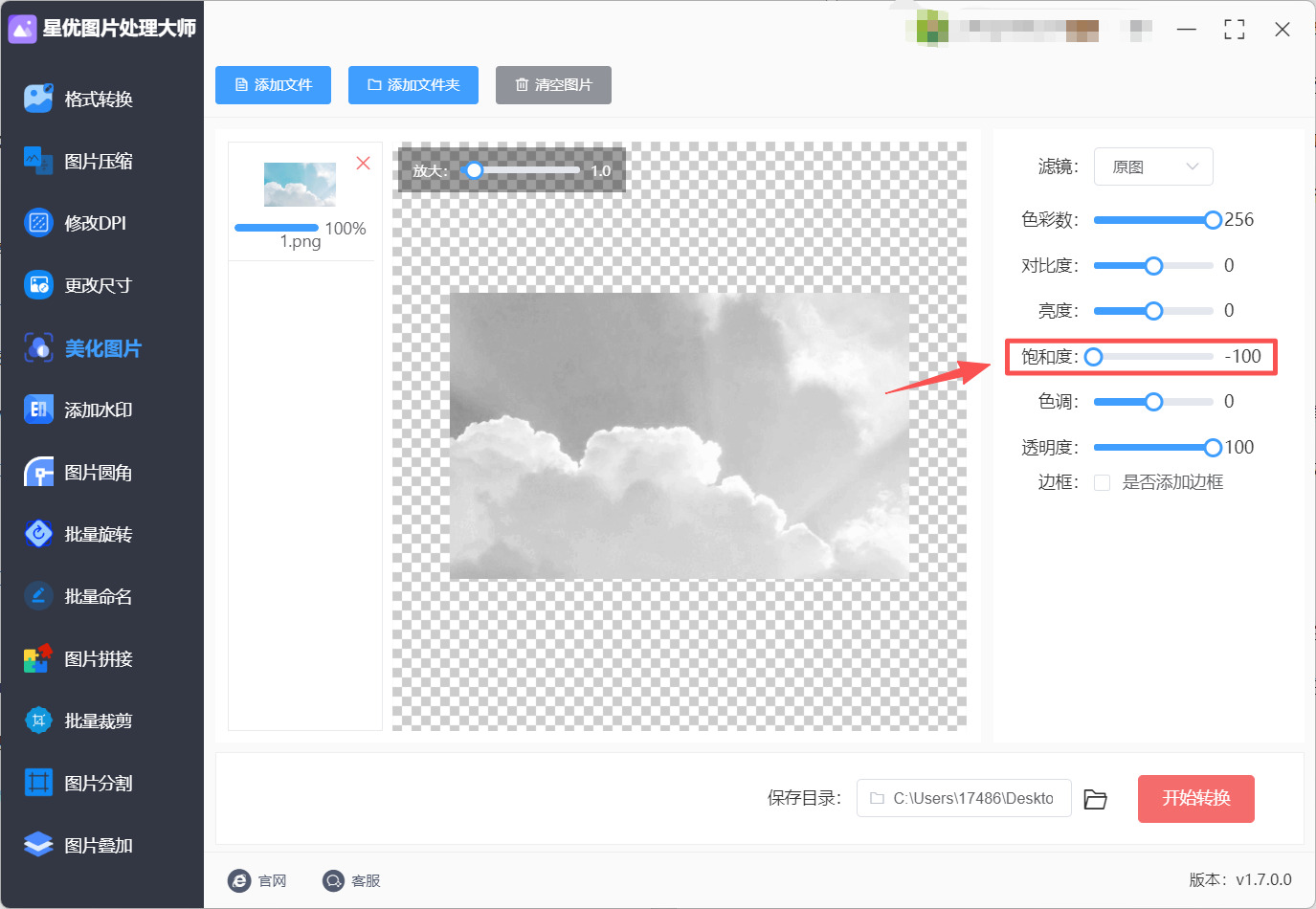
Task: Switch to 添加水印 menu label
Action: coord(99,410)
